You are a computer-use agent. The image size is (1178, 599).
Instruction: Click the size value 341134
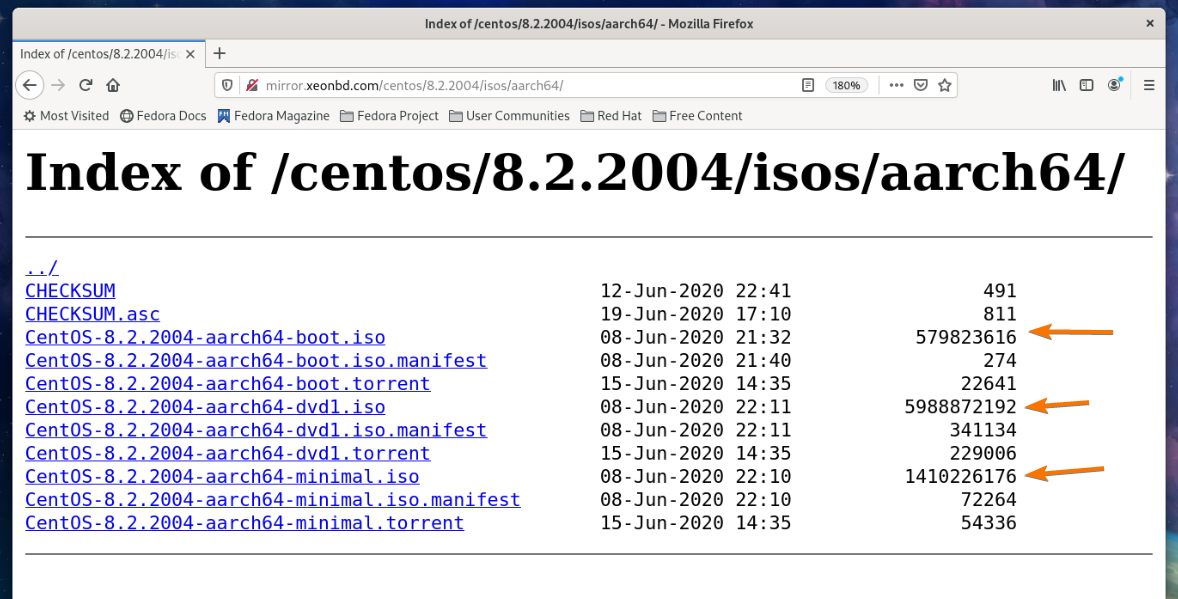tap(983, 431)
